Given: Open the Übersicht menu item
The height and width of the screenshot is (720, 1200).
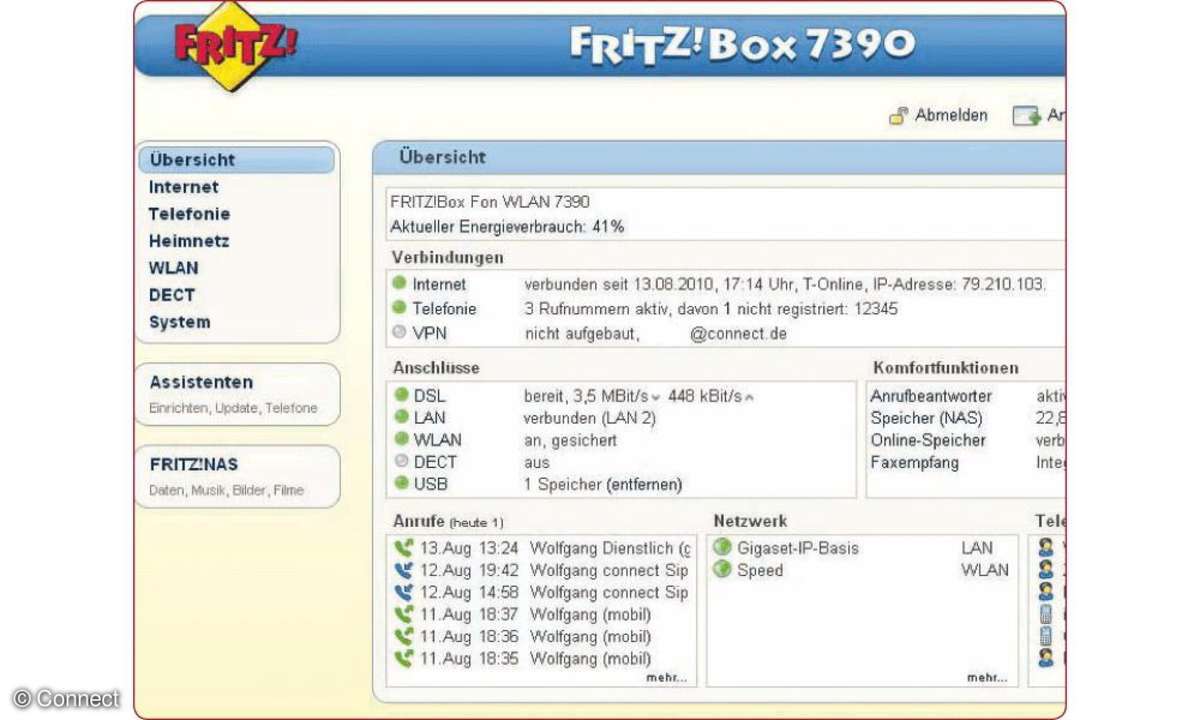Looking at the screenshot, I should (x=236, y=160).
